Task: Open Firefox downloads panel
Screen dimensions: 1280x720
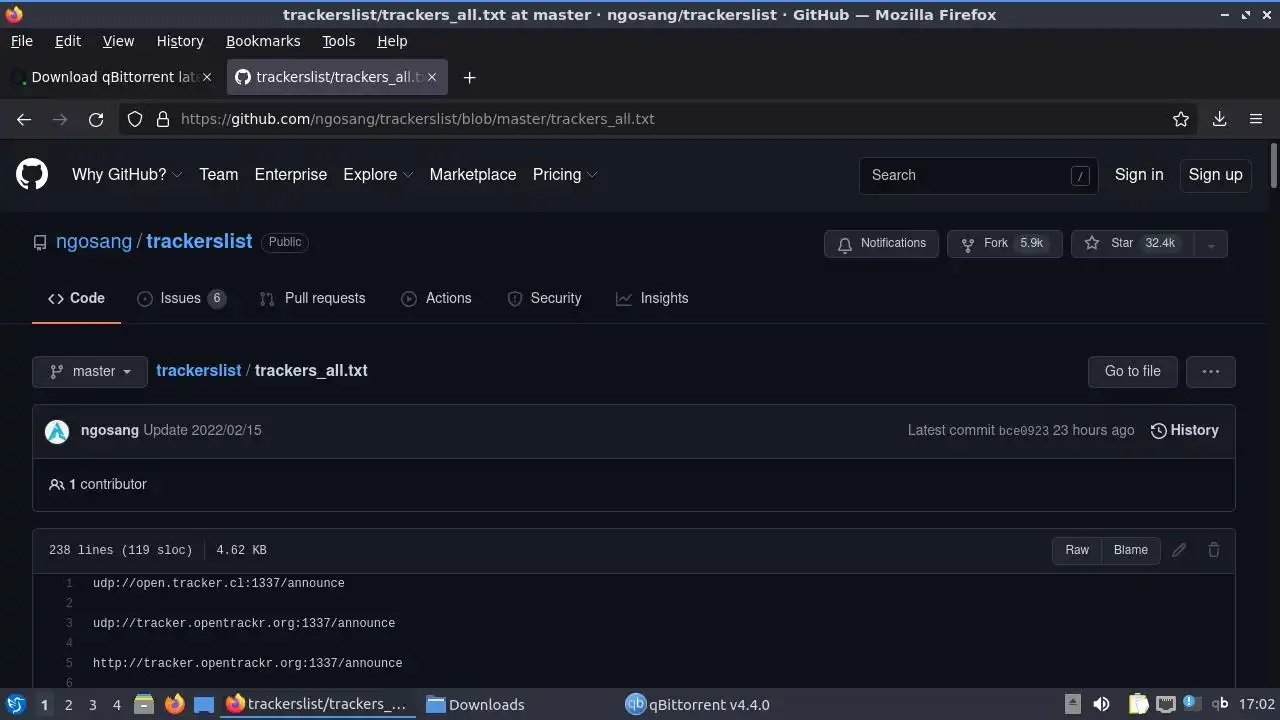Action: click(1220, 119)
